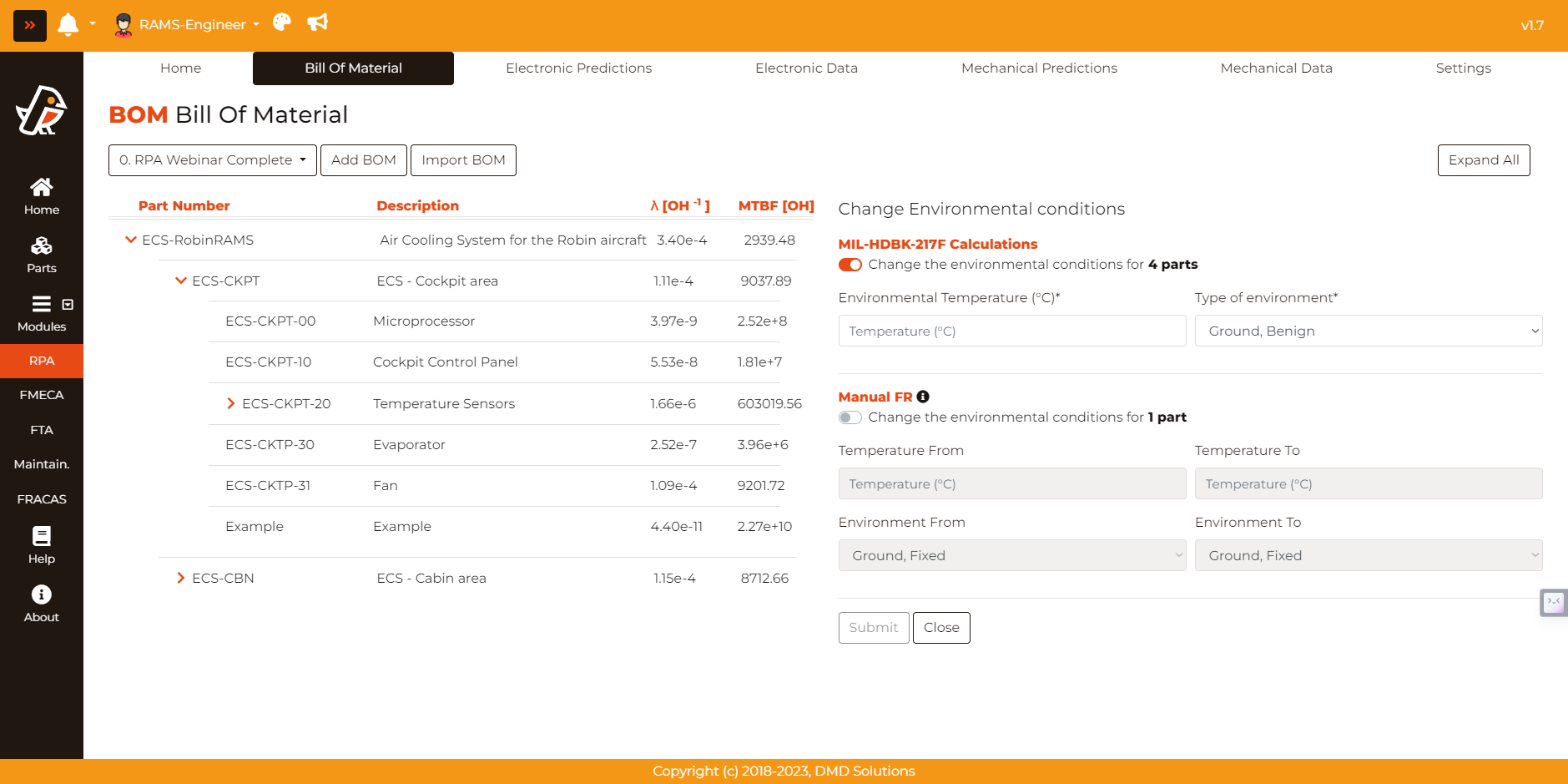Click the megaphone announcements icon
The image size is (1568, 784).
pos(318,23)
